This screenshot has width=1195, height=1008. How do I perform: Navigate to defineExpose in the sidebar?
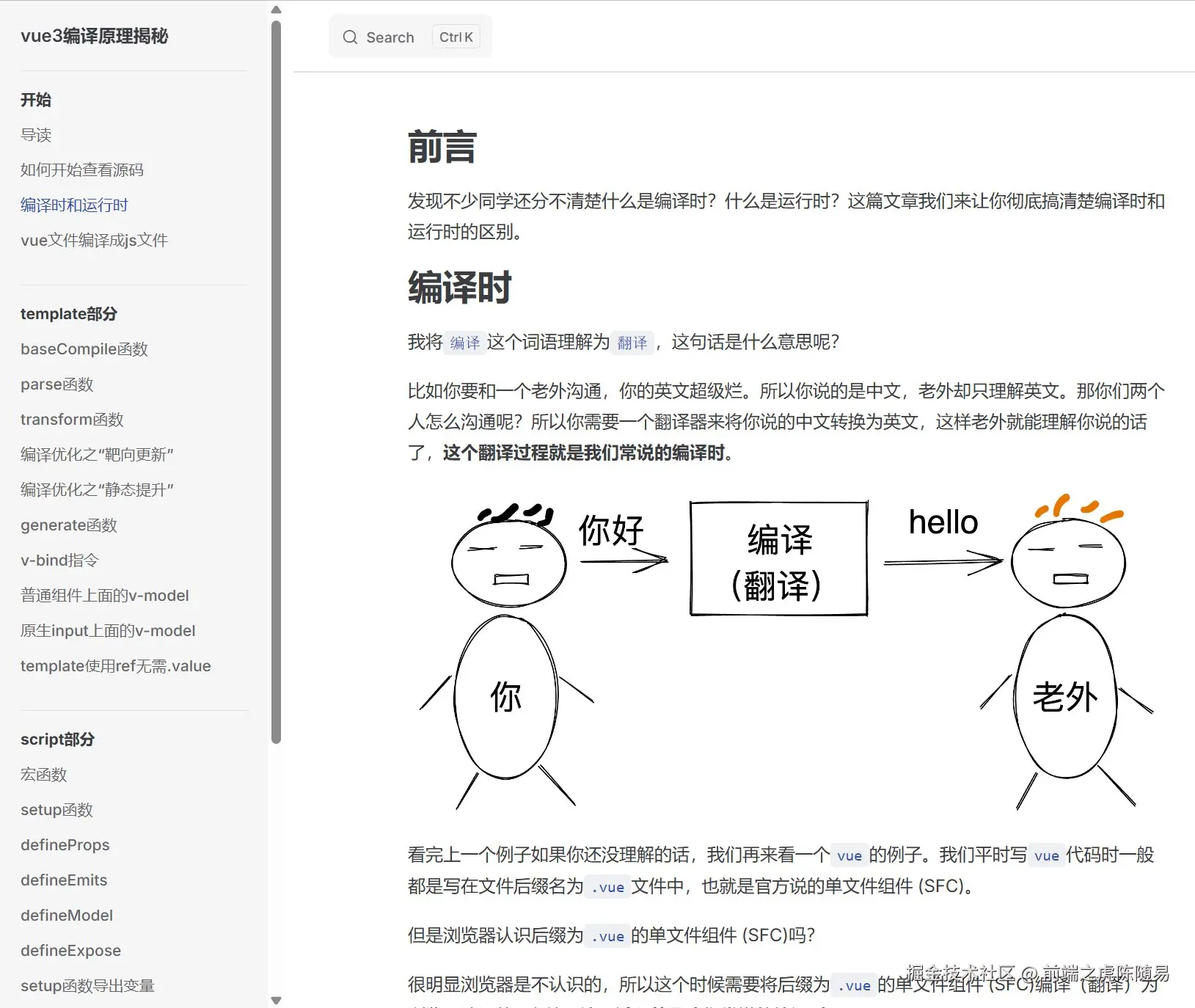point(70,950)
